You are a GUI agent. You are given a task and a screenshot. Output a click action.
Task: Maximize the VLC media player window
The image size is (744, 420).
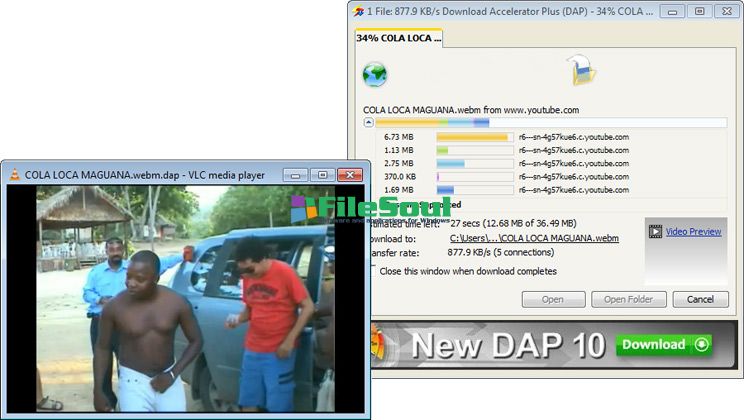pos(322,175)
